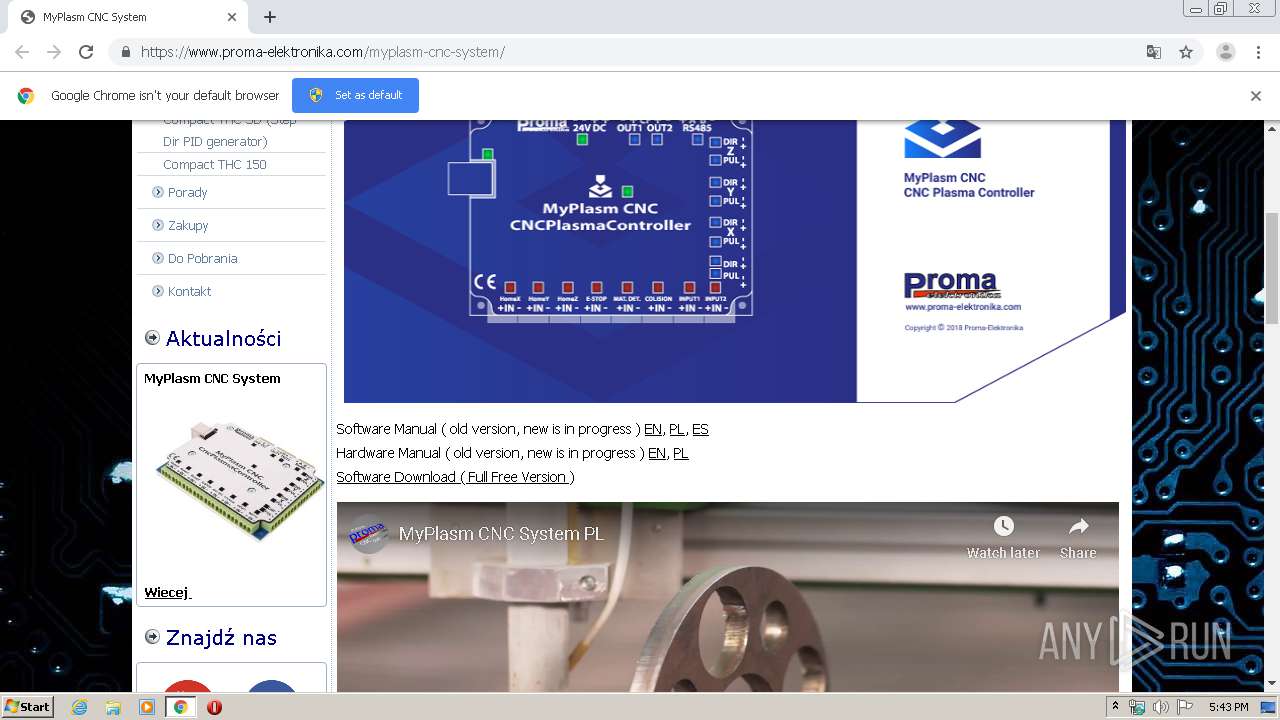
Task: Open the Action Center flag tray icon
Action: click(1185, 707)
